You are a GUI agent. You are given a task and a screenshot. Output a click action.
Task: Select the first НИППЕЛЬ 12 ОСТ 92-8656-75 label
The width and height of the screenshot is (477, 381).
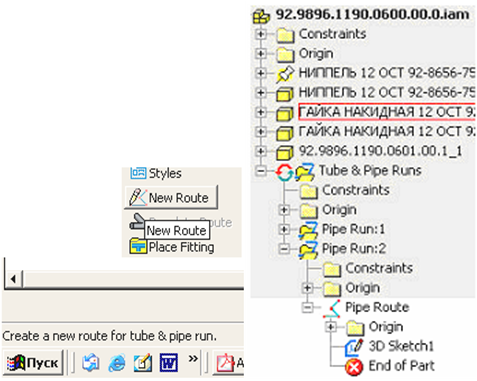click(387, 73)
